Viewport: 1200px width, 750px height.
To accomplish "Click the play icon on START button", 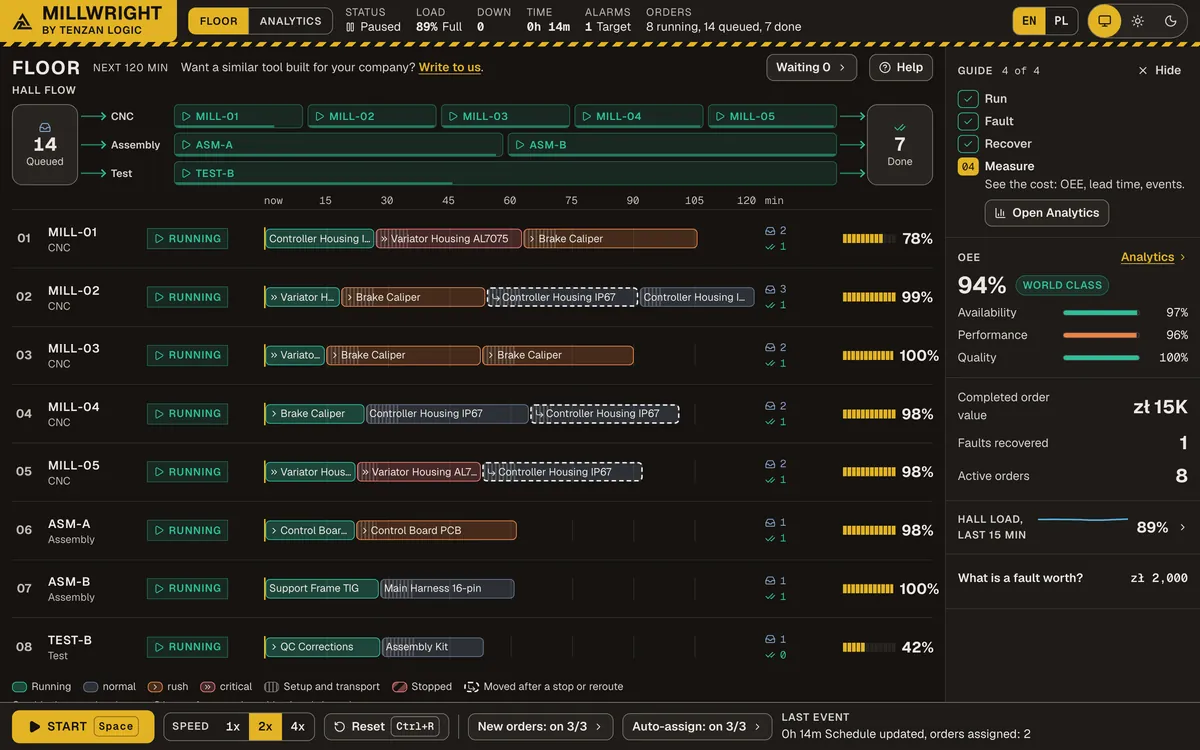I will (x=35, y=727).
